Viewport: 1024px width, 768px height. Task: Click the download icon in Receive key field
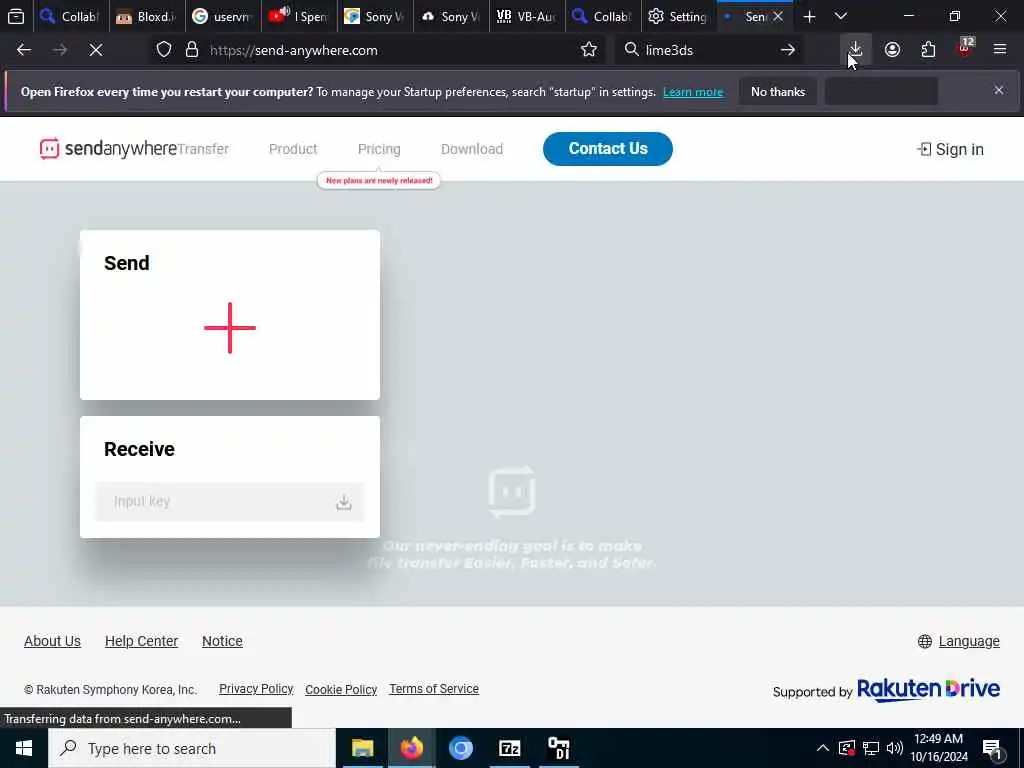pyautogui.click(x=344, y=502)
